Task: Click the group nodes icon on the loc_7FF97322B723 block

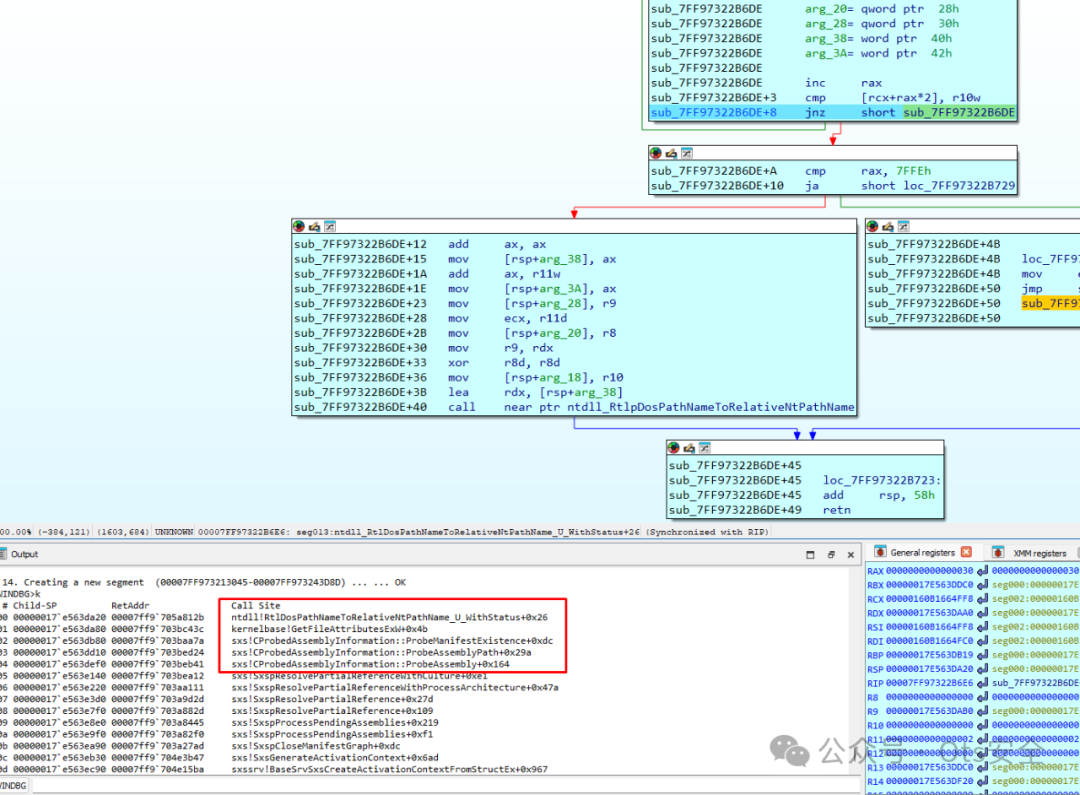Action: pos(705,448)
